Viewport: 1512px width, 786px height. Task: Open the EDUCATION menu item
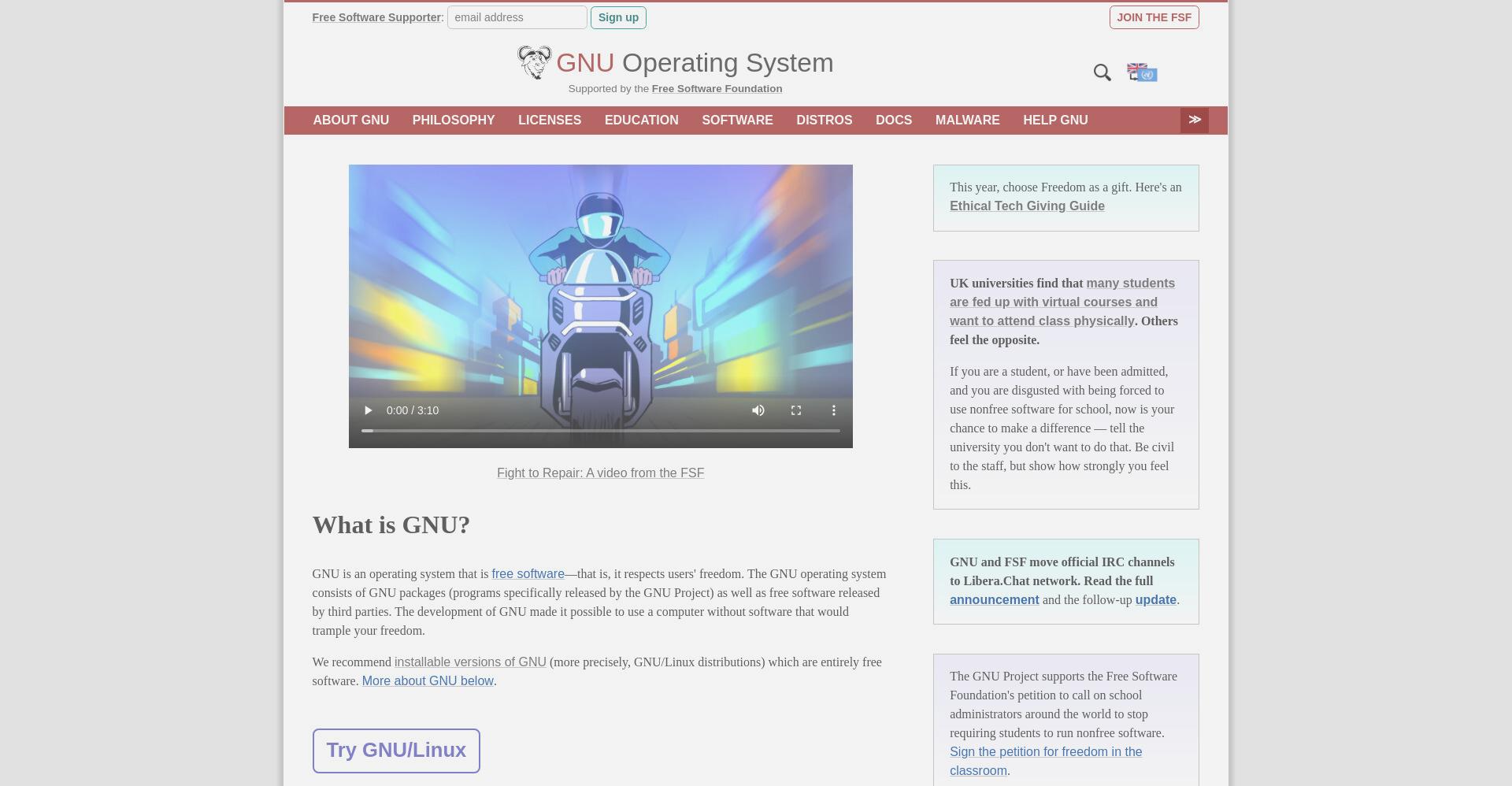(642, 120)
